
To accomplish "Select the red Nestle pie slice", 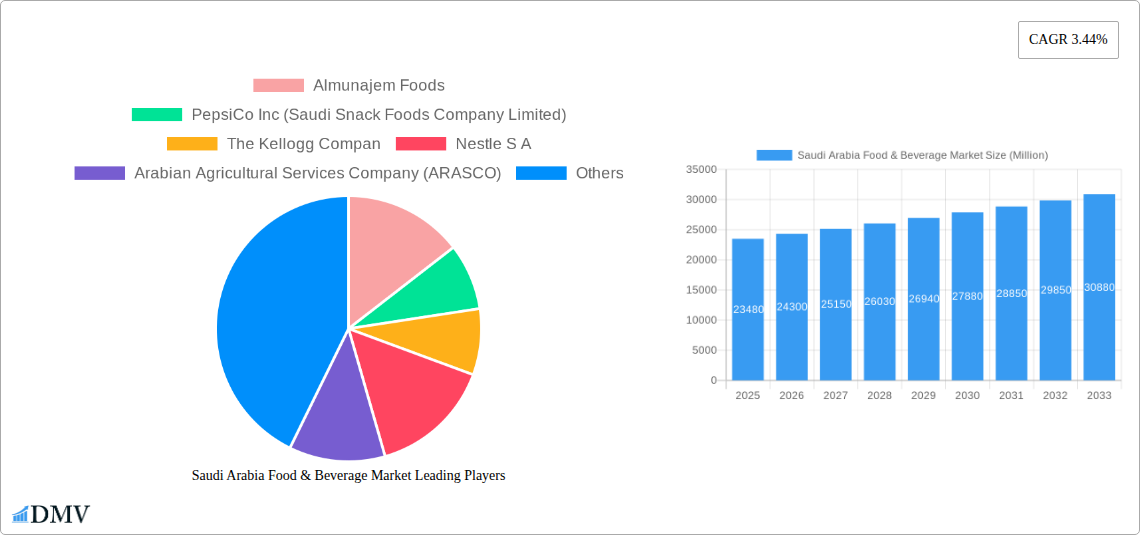I will (414, 393).
